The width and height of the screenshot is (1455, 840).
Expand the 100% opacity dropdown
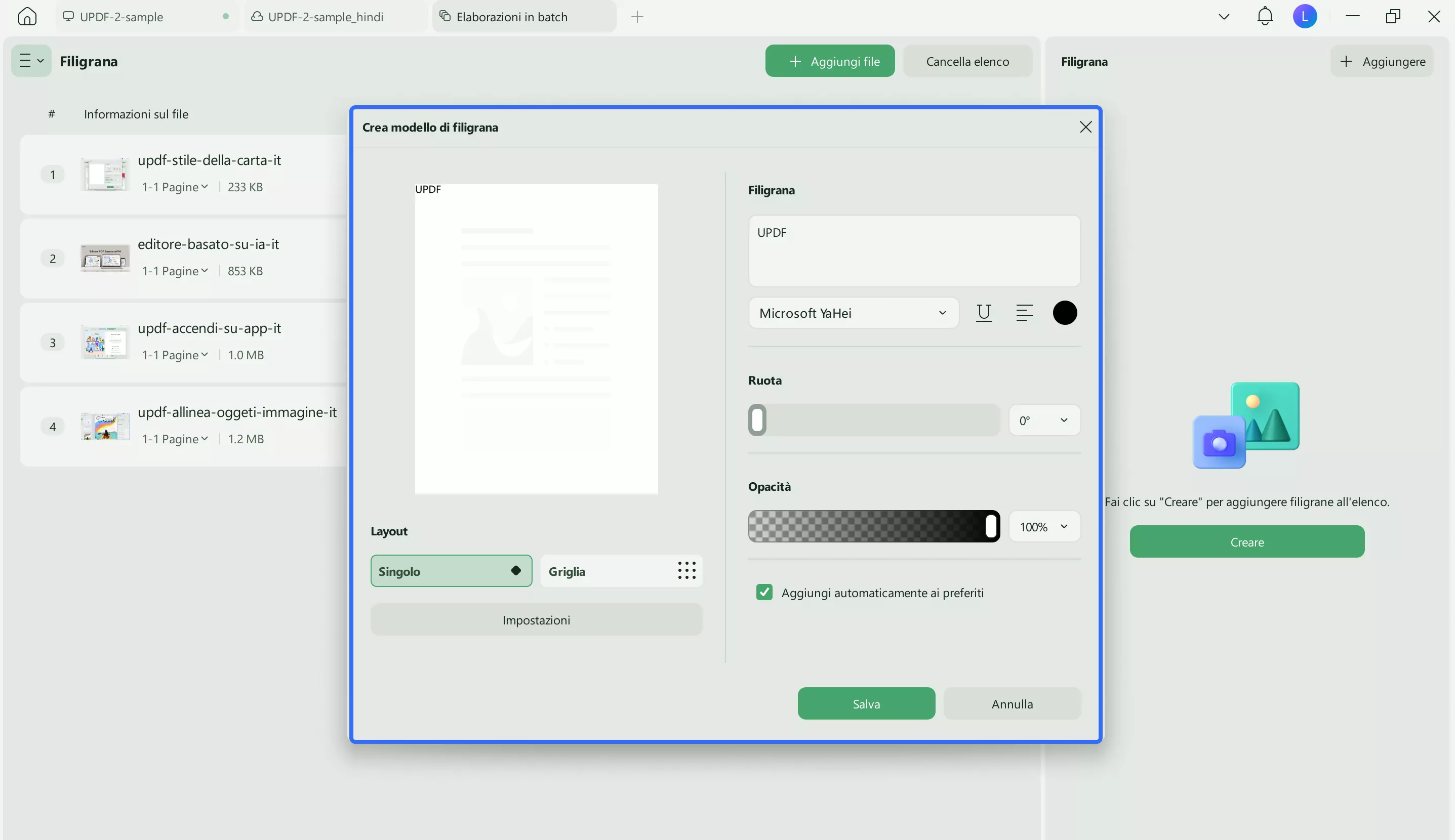[x=1044, y=527]
